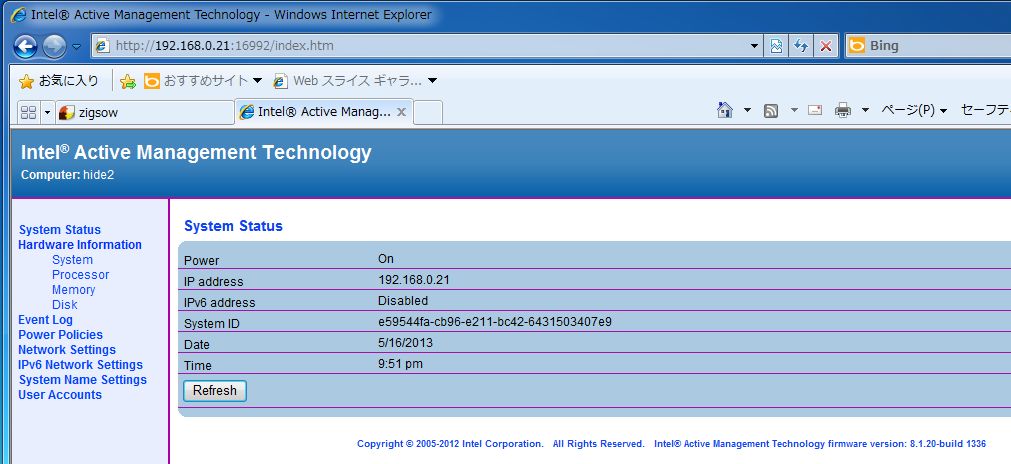This screenshot has height=464, width=1011.
Task: Open the Hardware Information link
Action: click(x=80, y=245)
